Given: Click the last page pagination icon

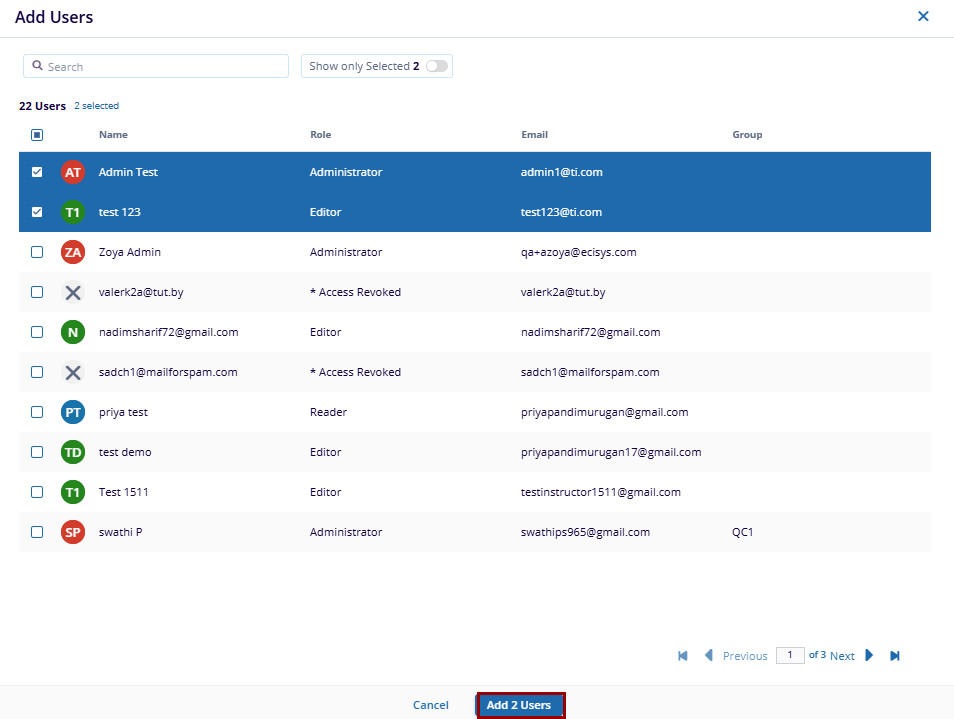Looking at the screenshot, I should coord(895,656).
